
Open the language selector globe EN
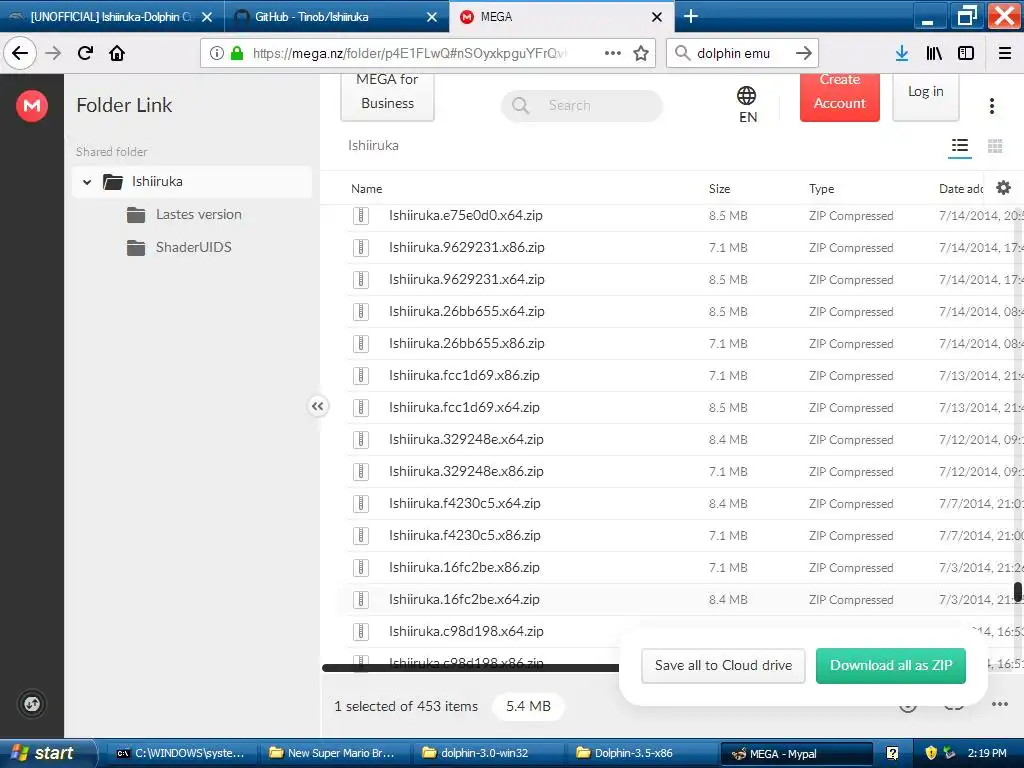(747, 104)
